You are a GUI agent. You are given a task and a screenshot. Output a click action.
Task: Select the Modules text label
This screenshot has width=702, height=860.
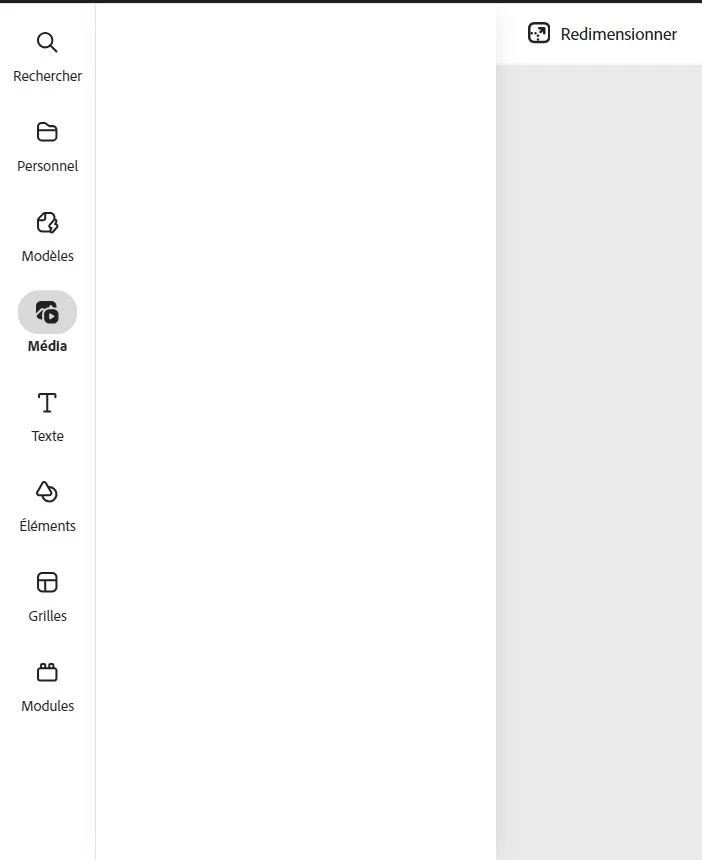(48, 706)
